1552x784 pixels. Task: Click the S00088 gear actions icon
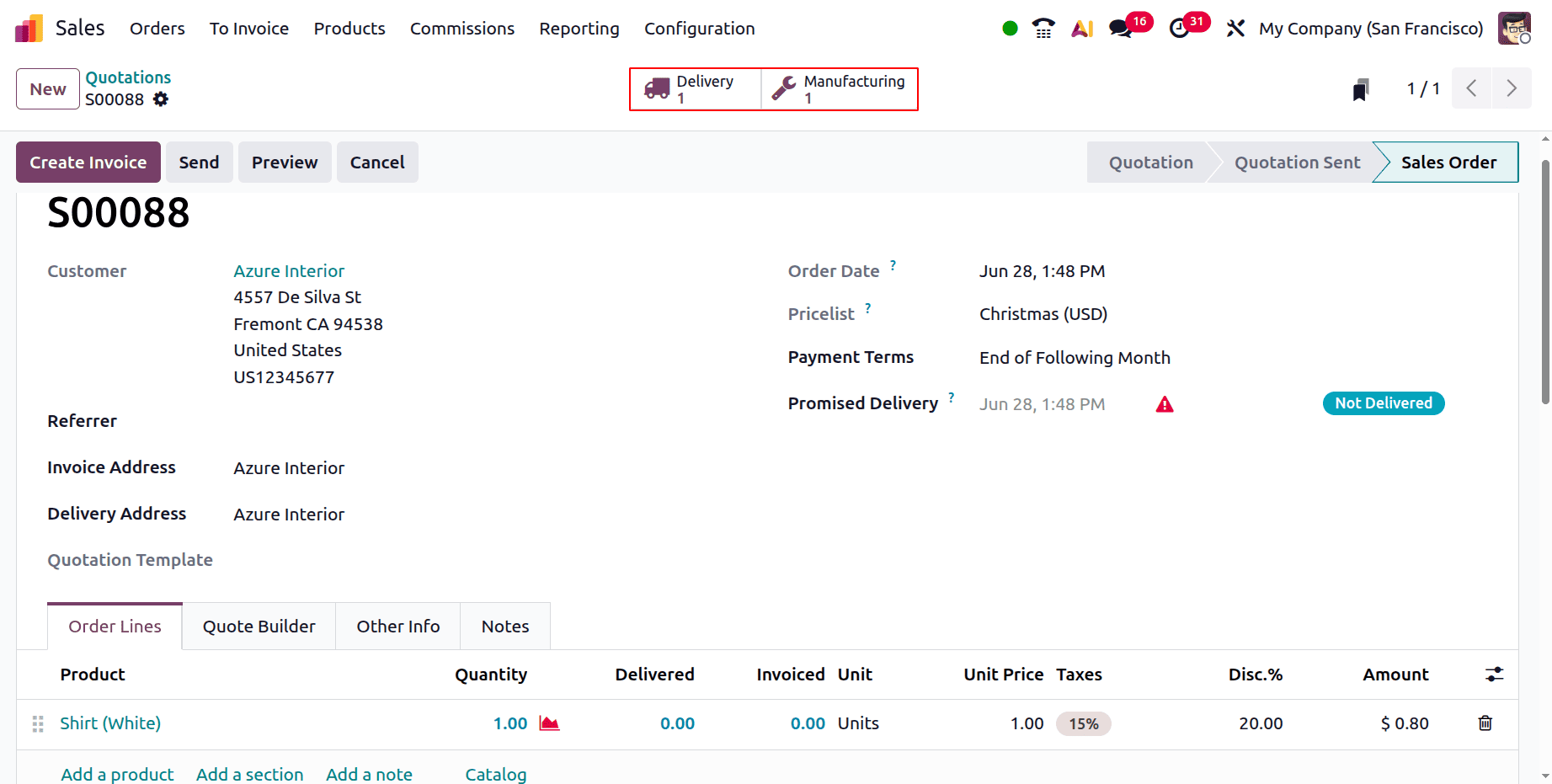click(x=161, y=99)
